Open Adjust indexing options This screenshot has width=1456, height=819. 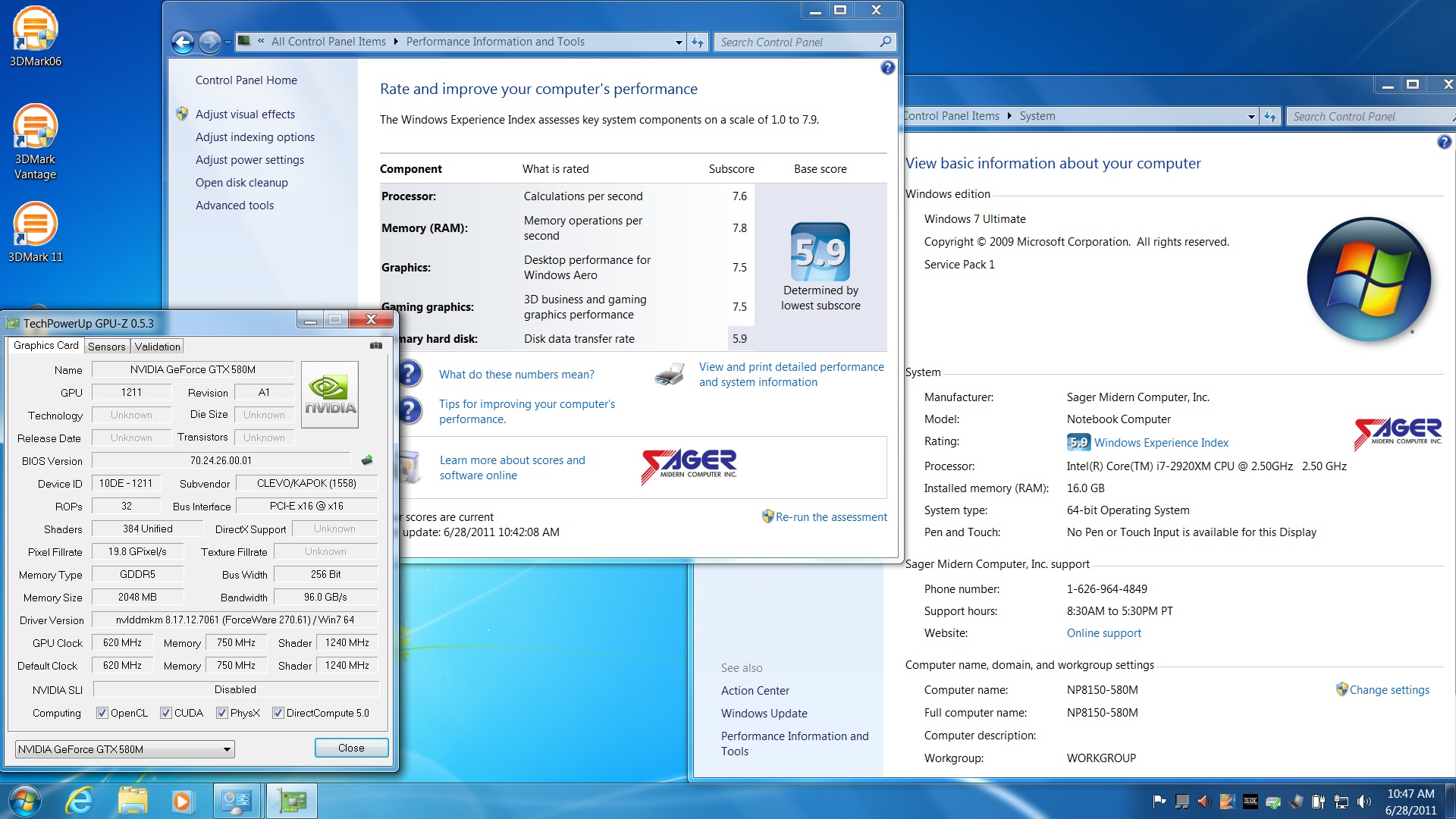(255, 137)
